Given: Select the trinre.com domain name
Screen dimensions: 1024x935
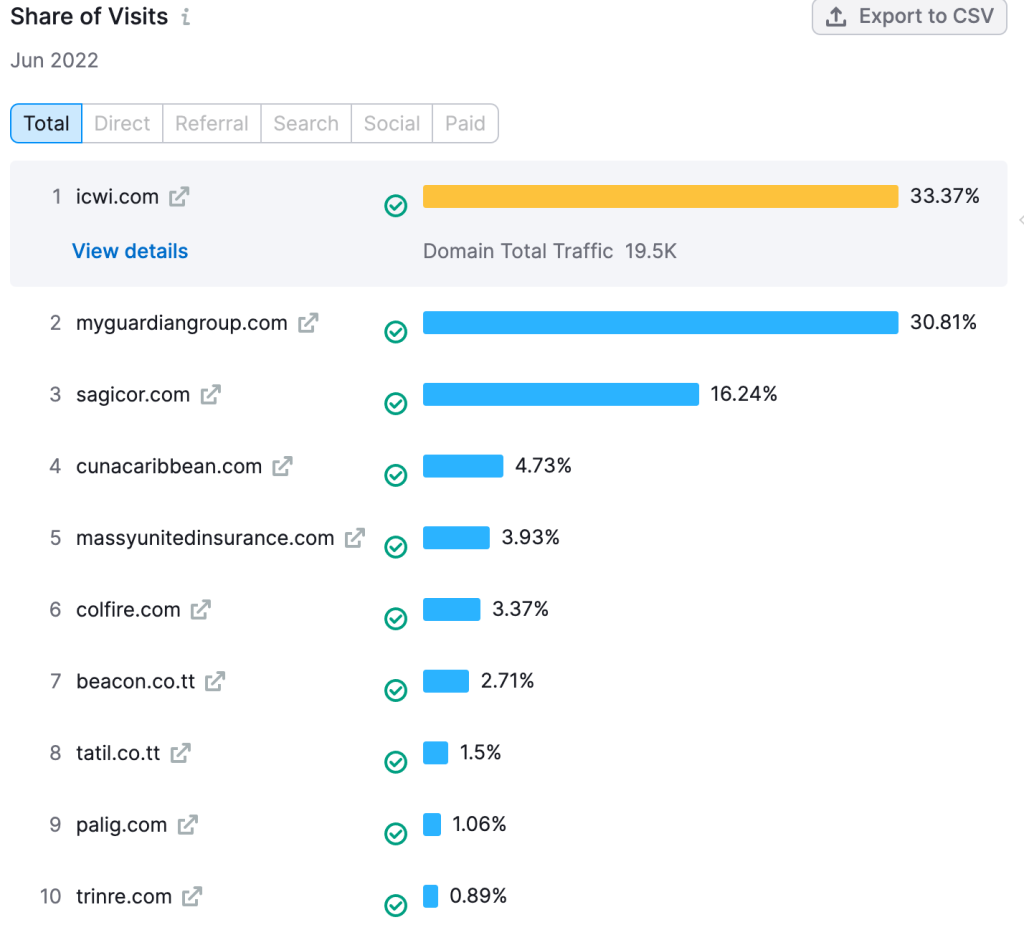Looking at the screenshot, I should (x=124, y=897).
